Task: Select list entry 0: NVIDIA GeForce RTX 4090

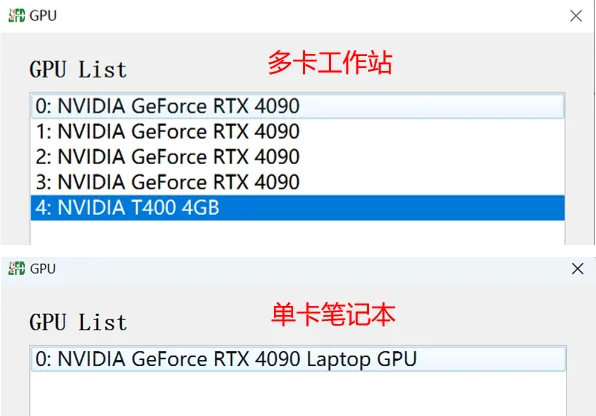Action: [x=298, y=106]
